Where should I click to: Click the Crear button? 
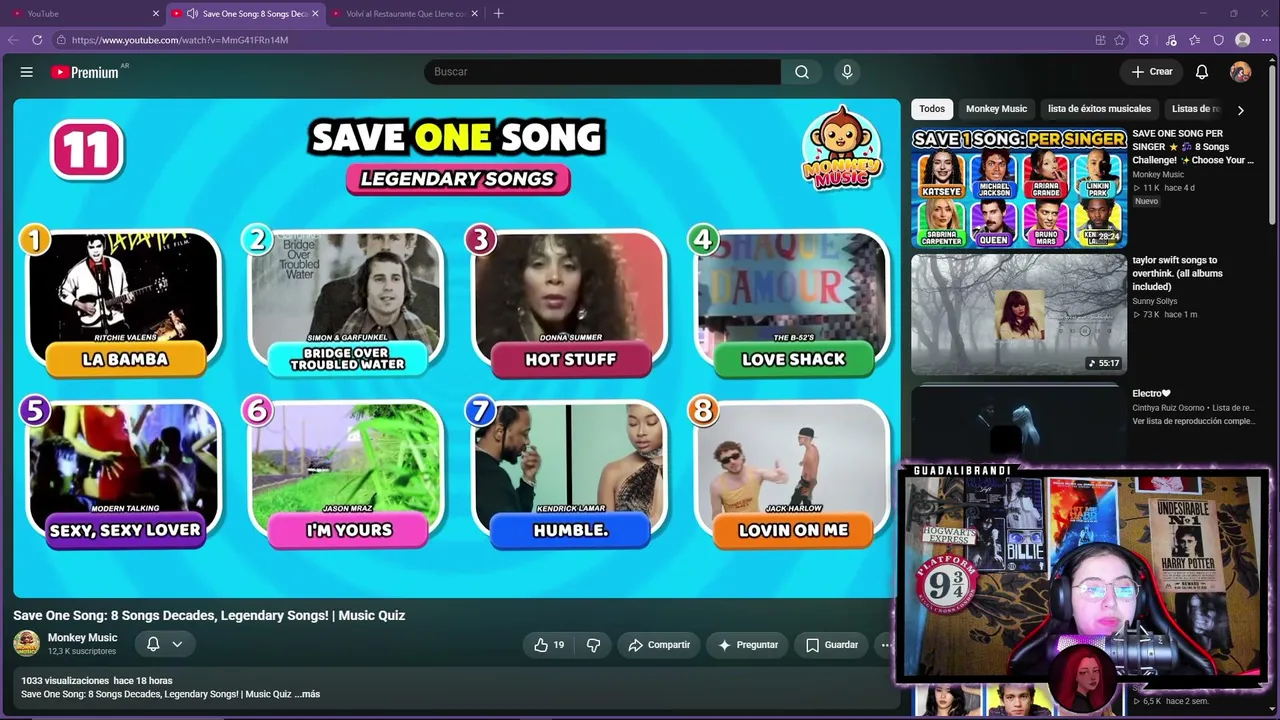click(x=1151, y=72)
